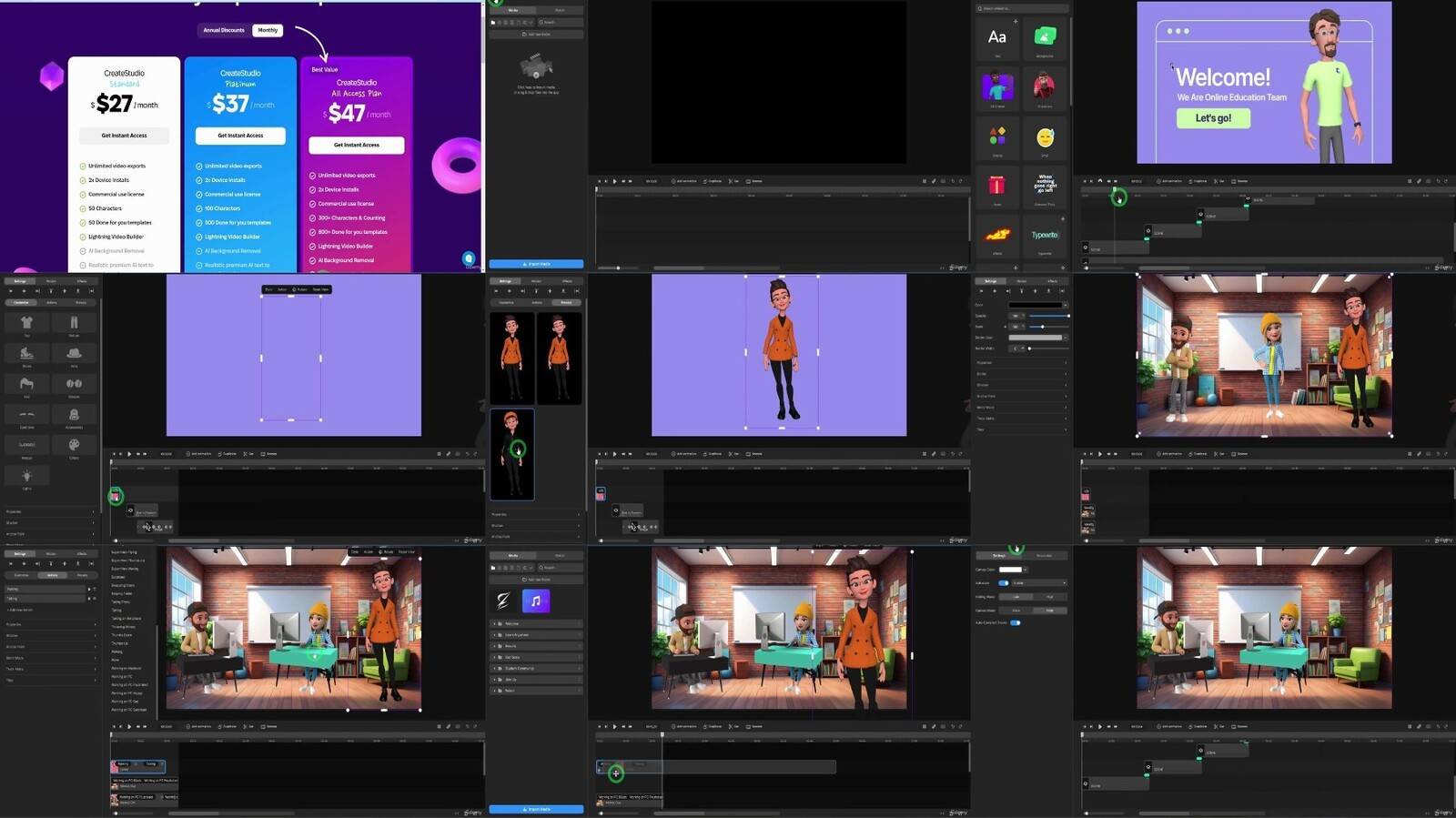Expand the Typewrite preset plus arrow
Viewport: 1456px width, 818px height.
[1062, 219]
